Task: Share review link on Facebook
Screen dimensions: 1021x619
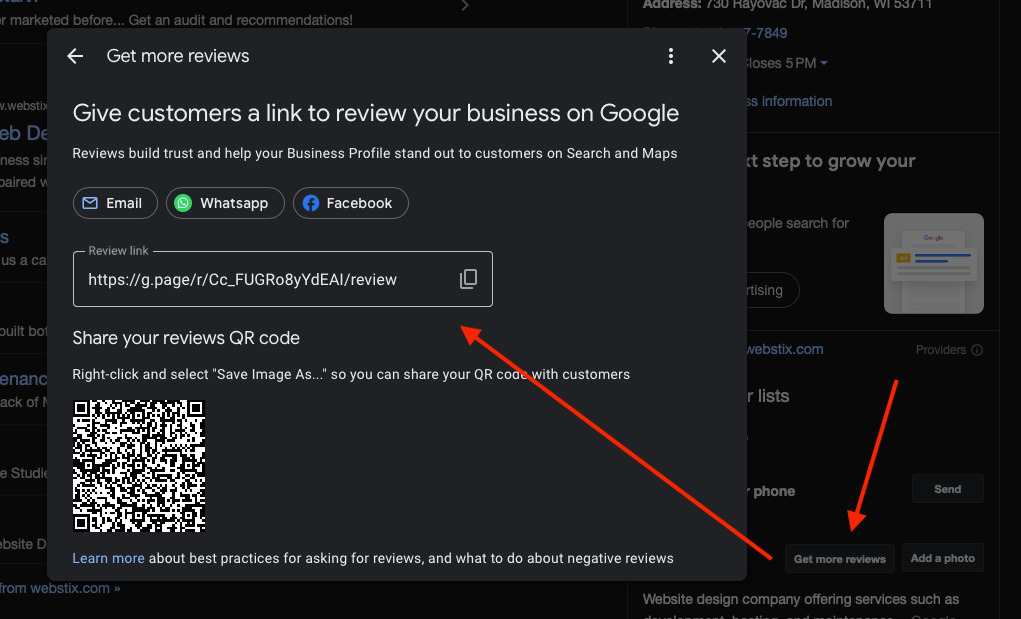Action: click(x=350, y=203)
